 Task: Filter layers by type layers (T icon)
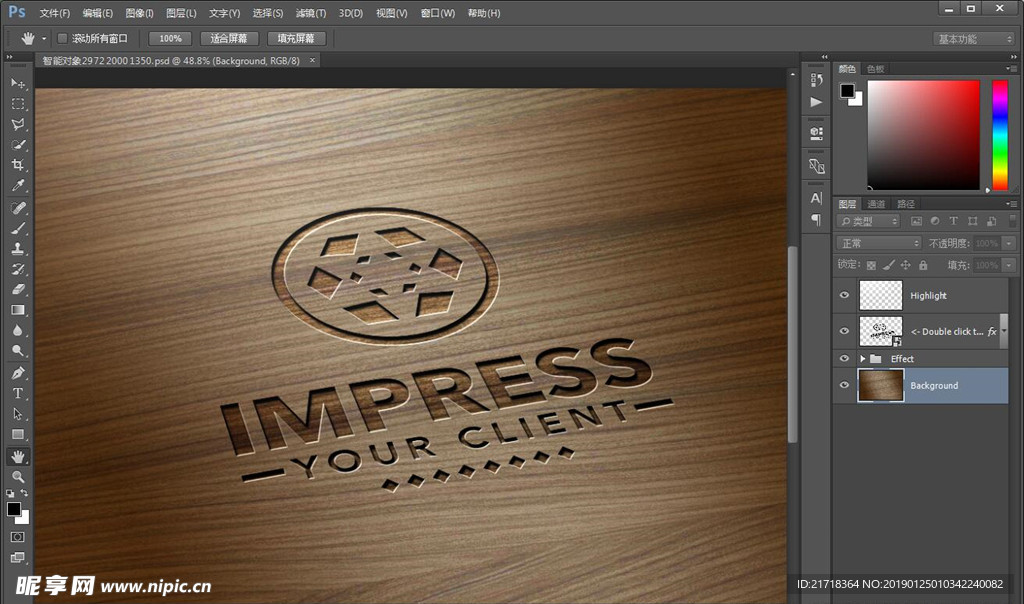point(953,221)
